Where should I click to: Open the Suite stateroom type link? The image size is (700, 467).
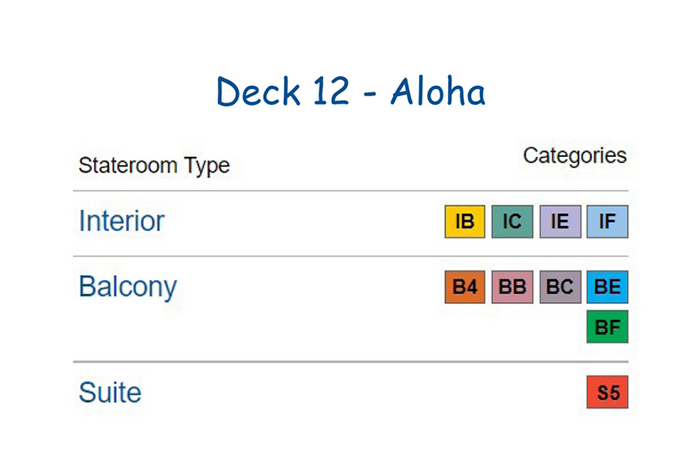coord(110,392)
